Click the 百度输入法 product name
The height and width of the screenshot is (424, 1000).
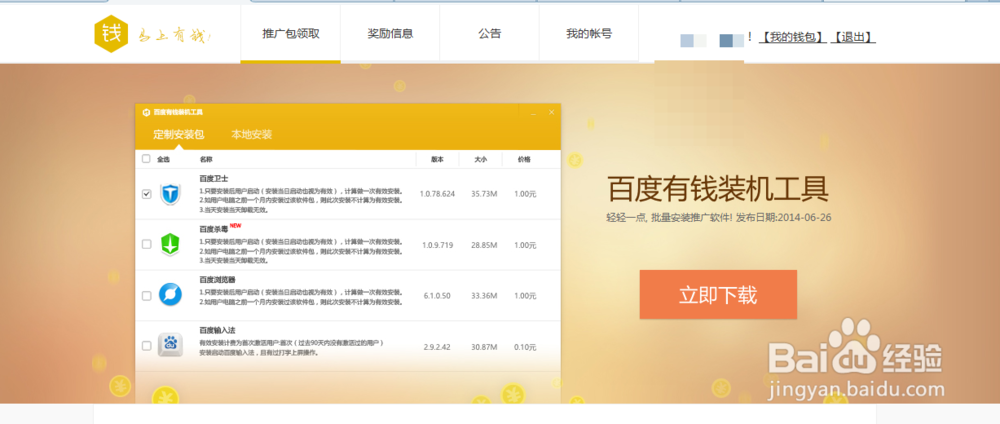[x=217, y=330]
